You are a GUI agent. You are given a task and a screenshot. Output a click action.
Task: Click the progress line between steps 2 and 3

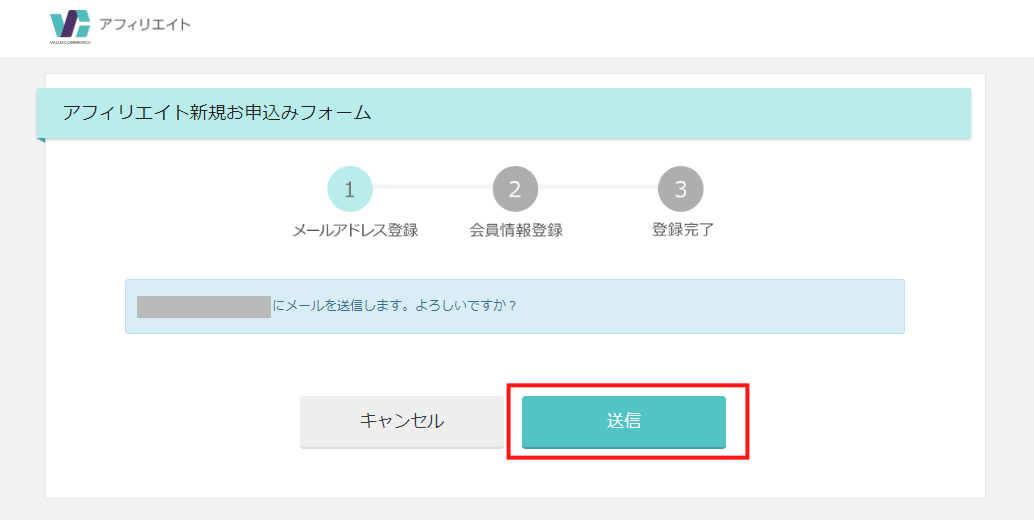pos(598,187)
